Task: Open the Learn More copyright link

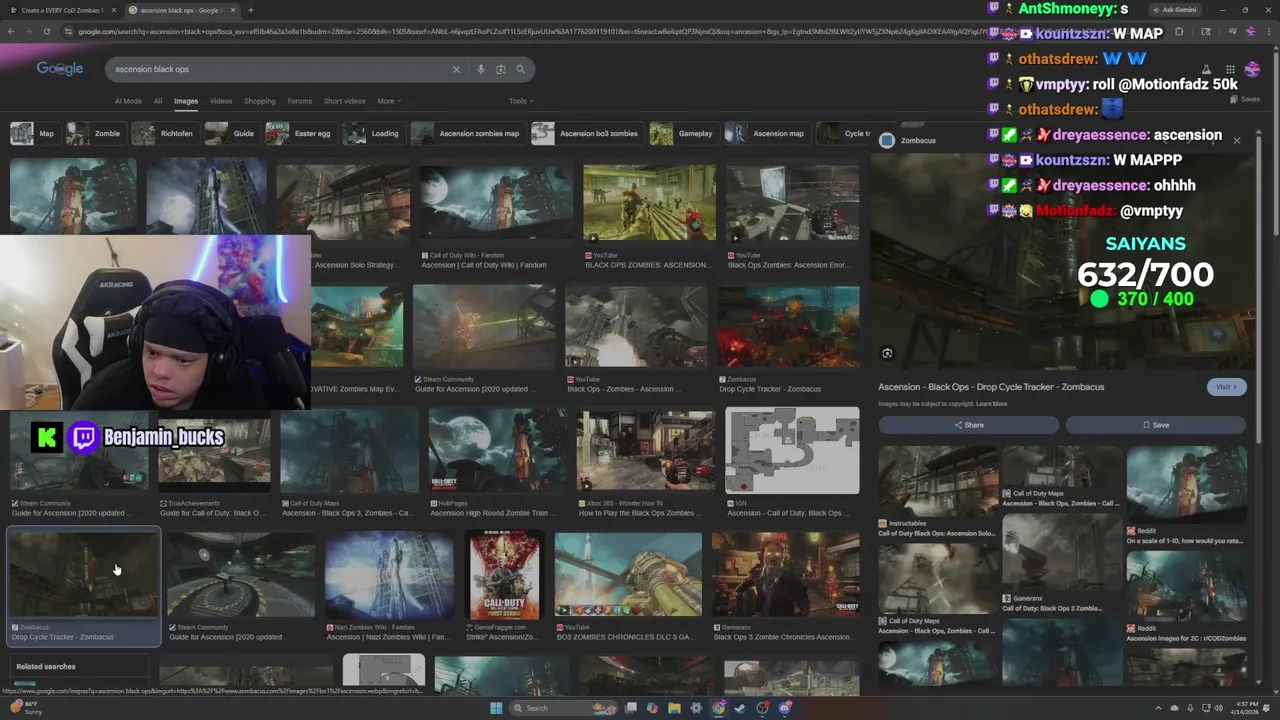Action: 991,404
